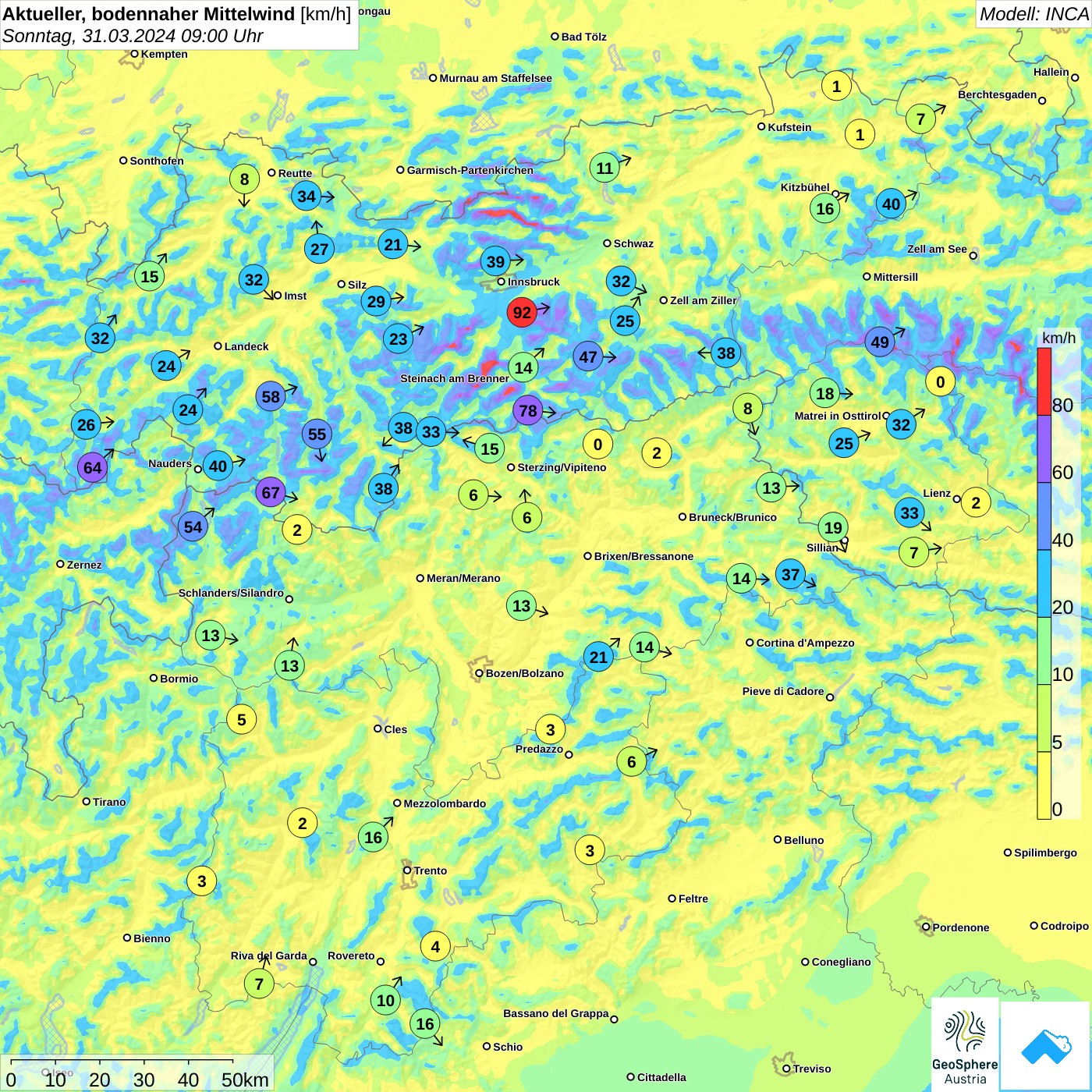Select the 67 station marker near Nauders
1092x1092 pixels.
pyautogui.click(x=270, y=492)
